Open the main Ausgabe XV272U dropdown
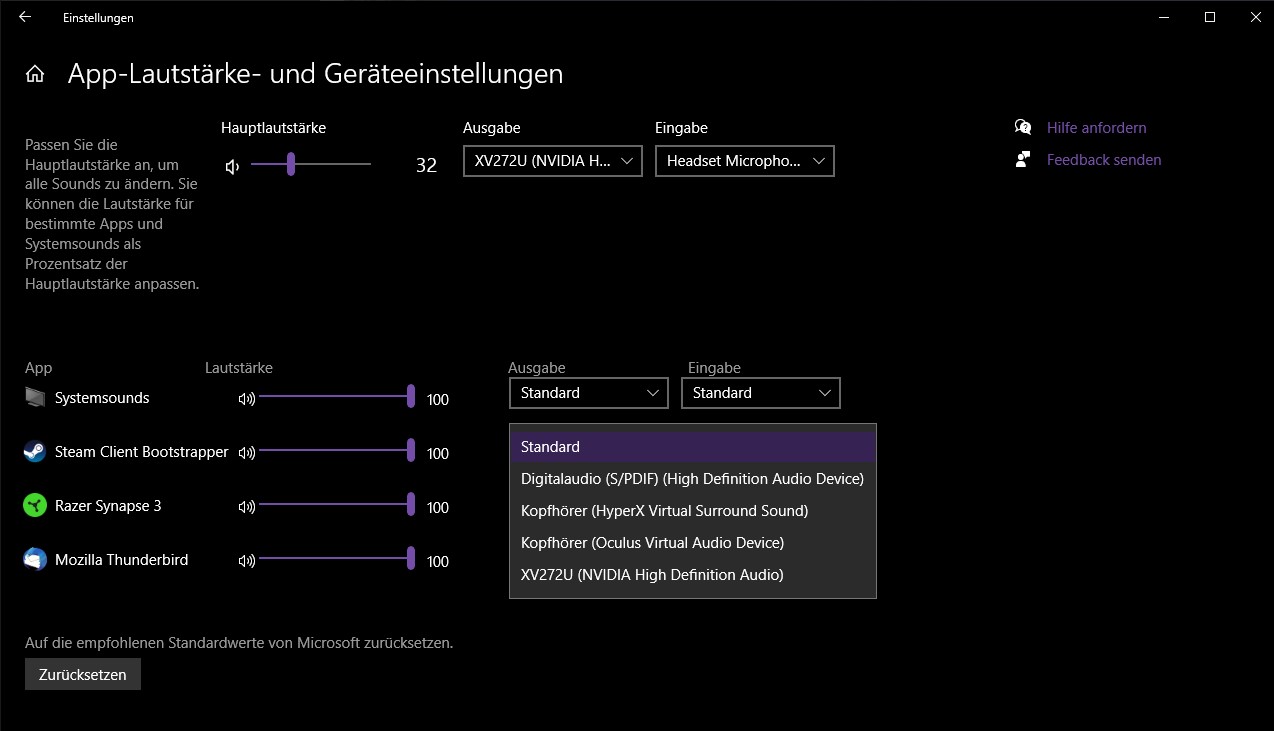1274x731 pixels. (x=552, y=161)
